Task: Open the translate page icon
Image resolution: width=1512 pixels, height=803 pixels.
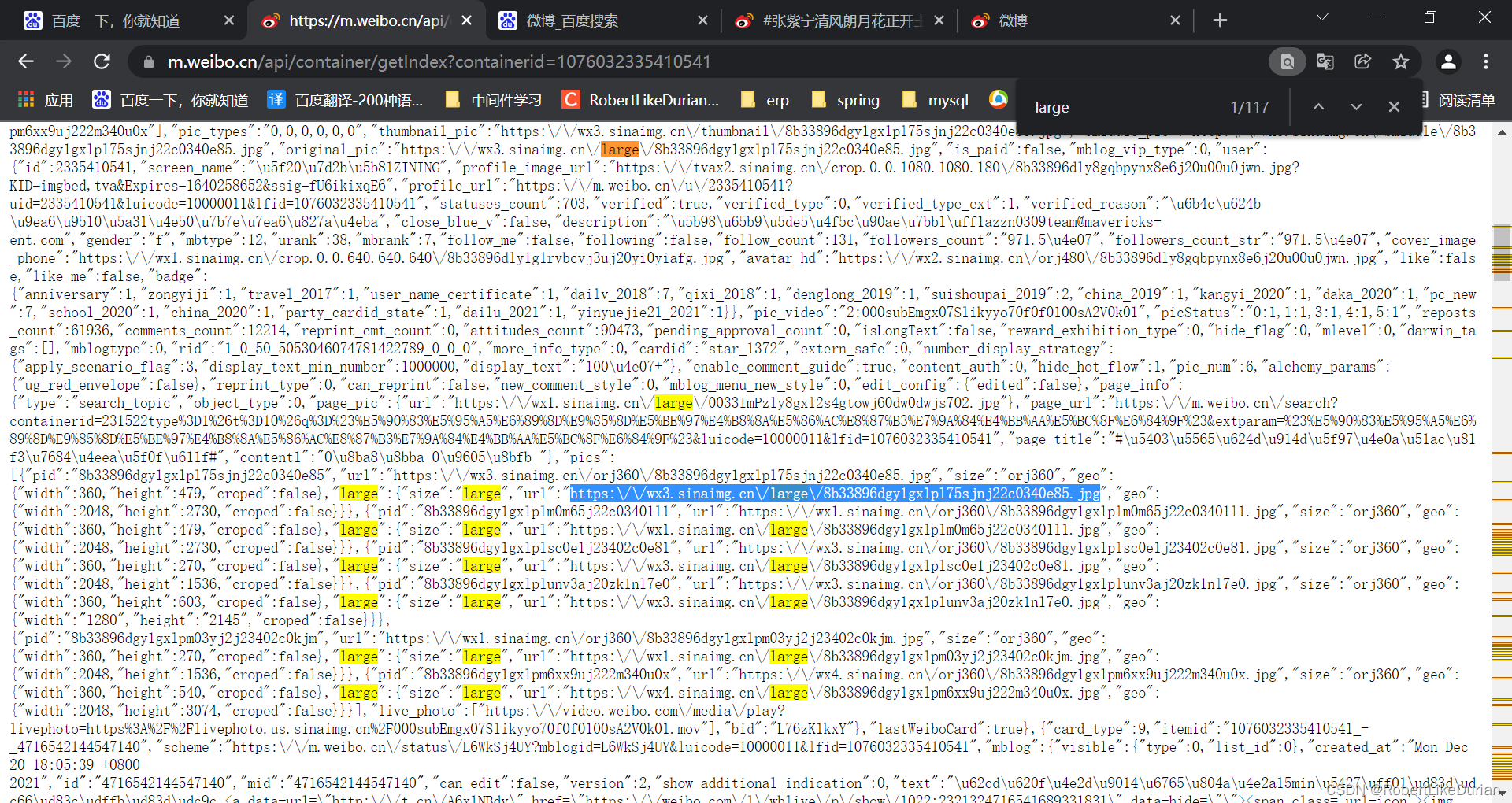Action: point(1325,61)
